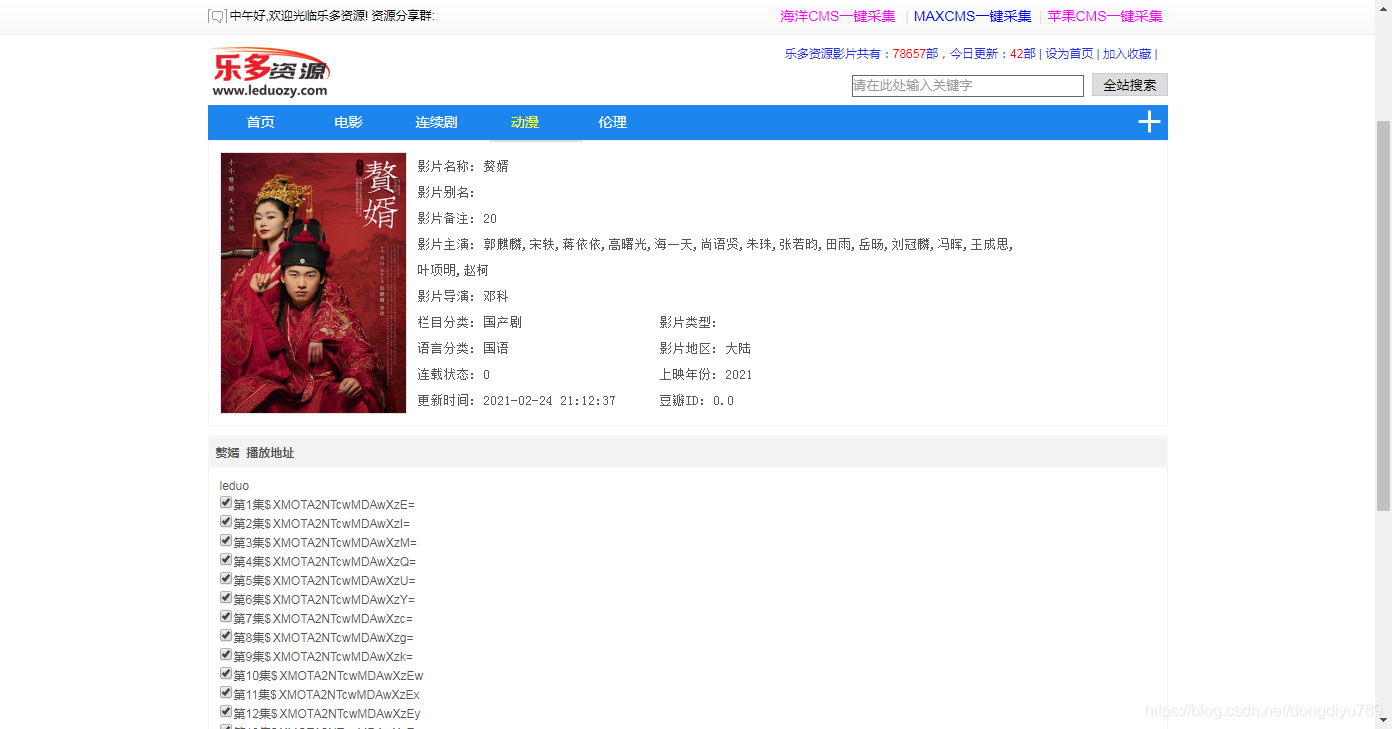Uncheck the 第3集 checkbox

tap(226, 541)
